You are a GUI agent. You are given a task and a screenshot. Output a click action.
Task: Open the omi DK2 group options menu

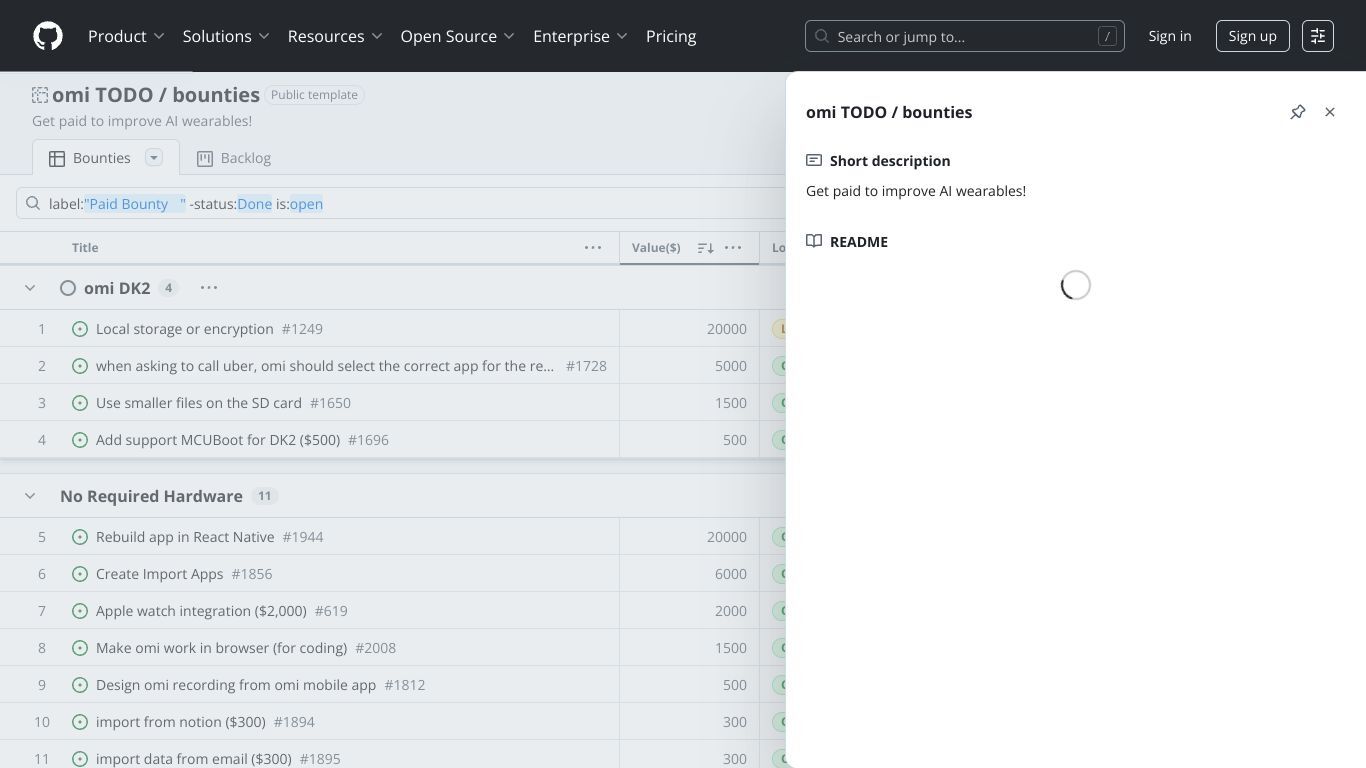(x=209, y=288)
